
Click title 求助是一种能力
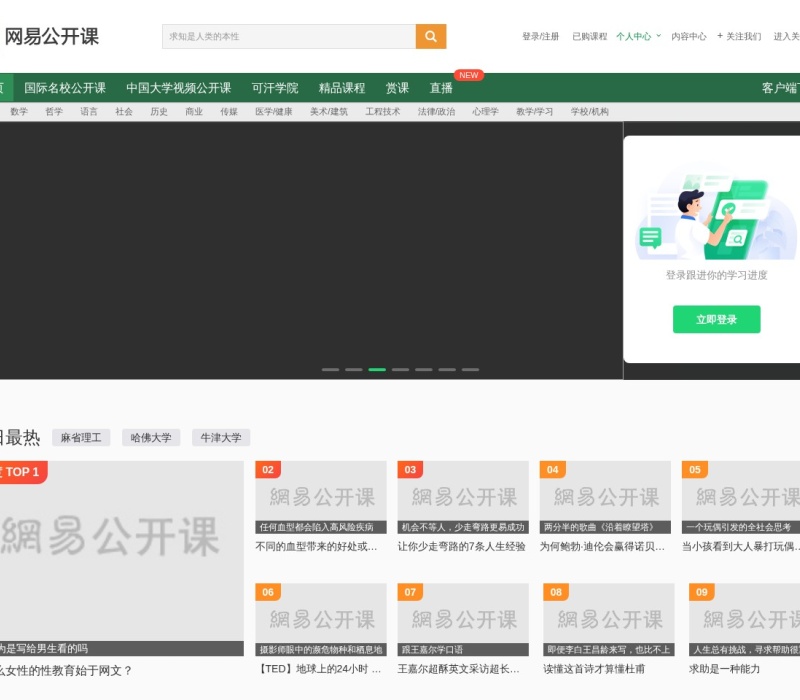[x=724, y=669]
